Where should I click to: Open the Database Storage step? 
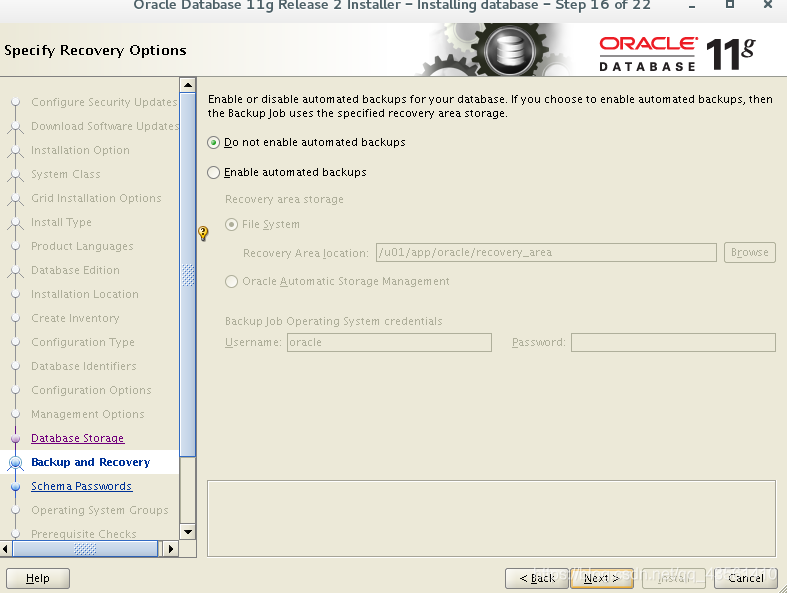(77, 438)
